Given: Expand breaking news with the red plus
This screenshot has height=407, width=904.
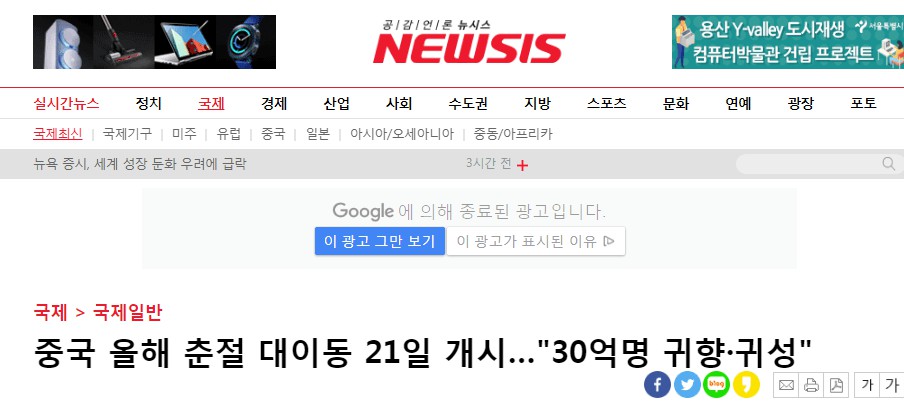Looking at the screenshot, I should (522, 165).
